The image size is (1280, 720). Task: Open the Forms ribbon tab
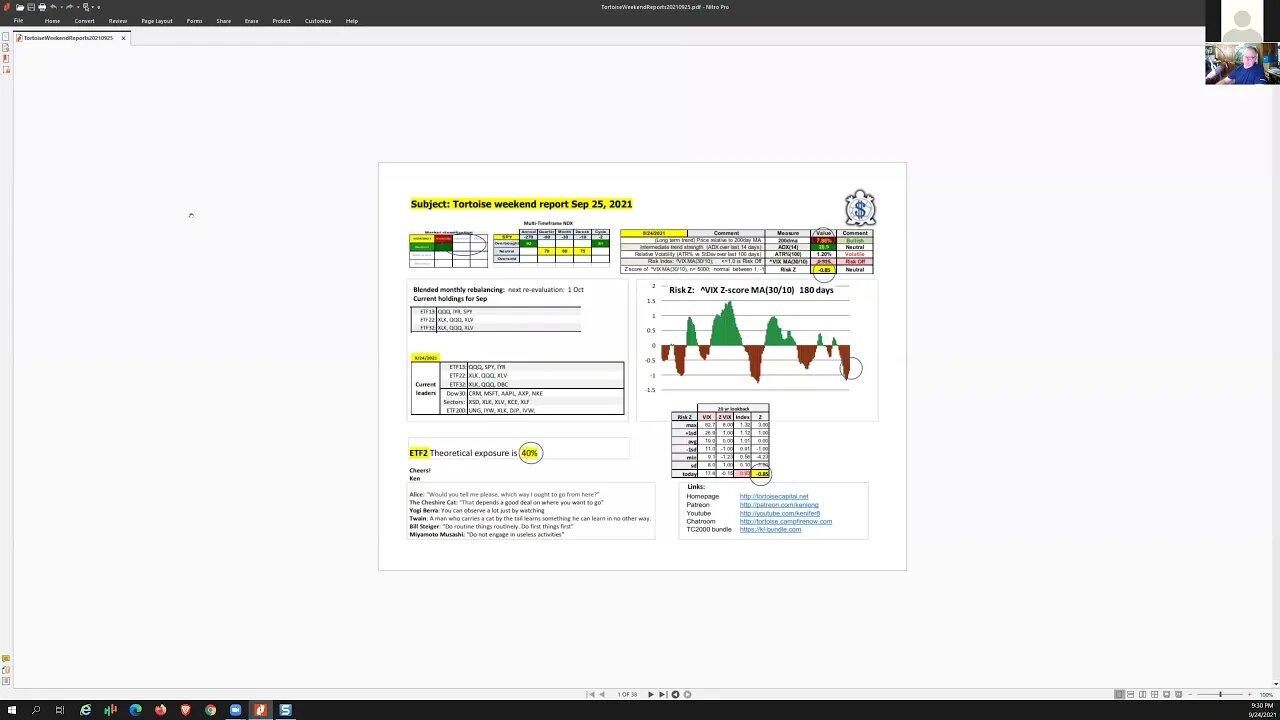tap(194, 21)
